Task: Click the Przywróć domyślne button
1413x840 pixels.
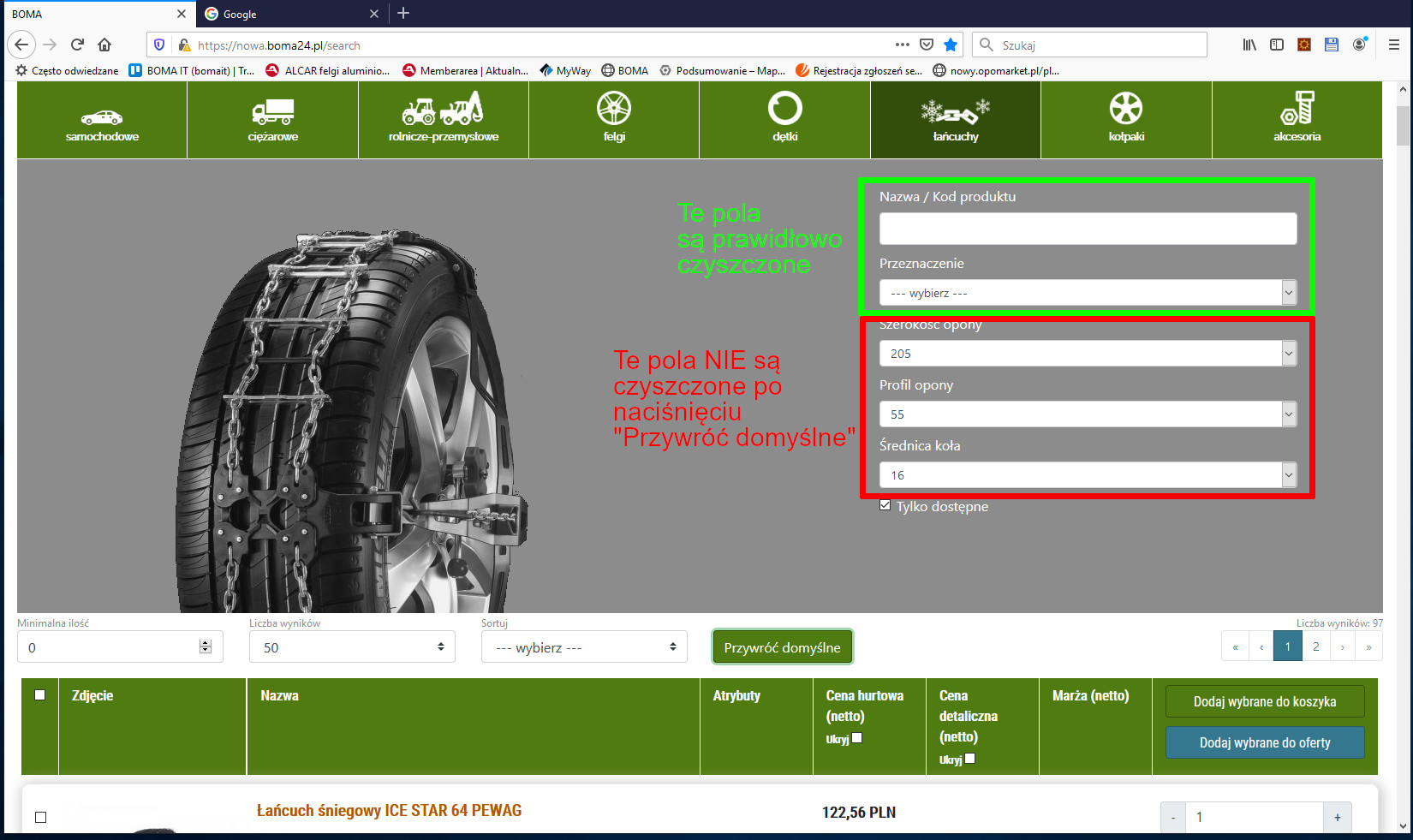Action: pos(782,647)
